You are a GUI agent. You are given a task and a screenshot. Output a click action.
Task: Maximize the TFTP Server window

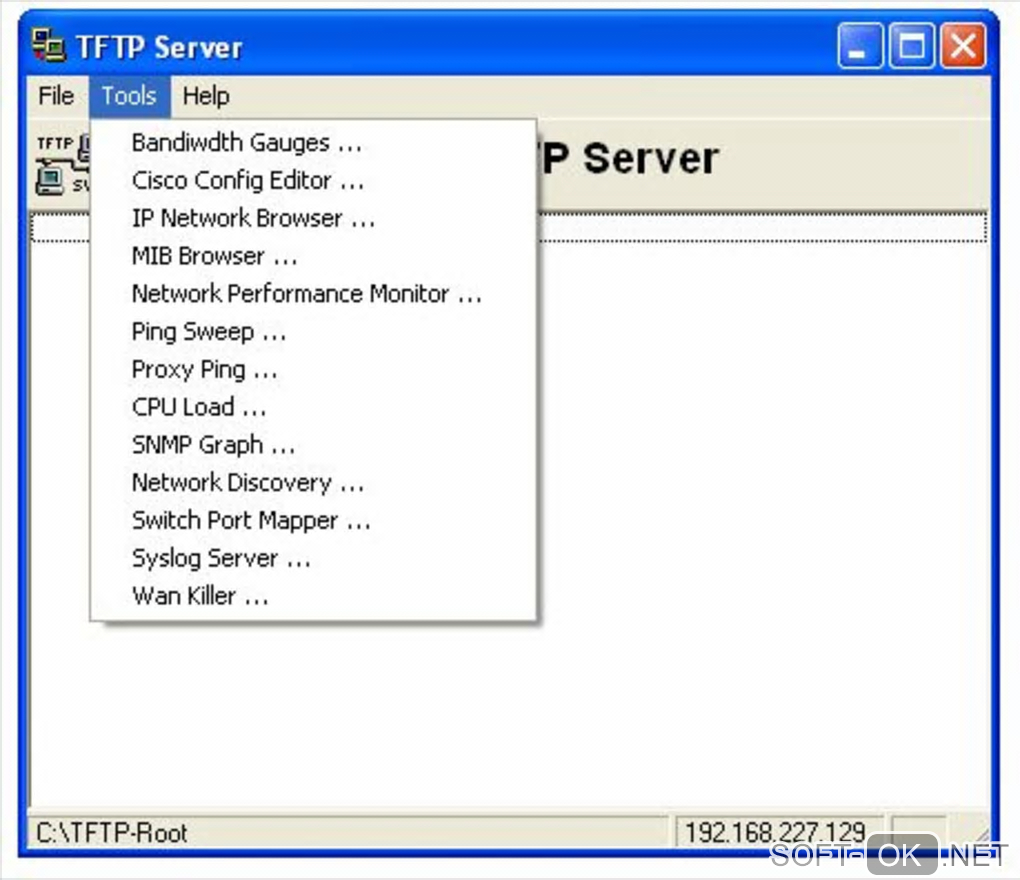point(911,46)
